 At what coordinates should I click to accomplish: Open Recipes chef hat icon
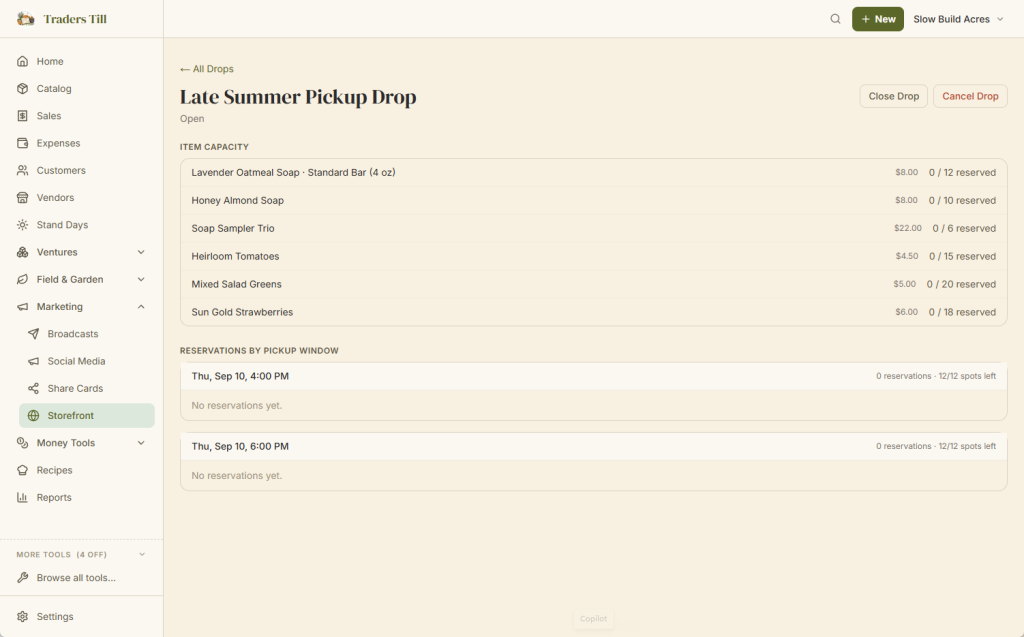point(22,470)
